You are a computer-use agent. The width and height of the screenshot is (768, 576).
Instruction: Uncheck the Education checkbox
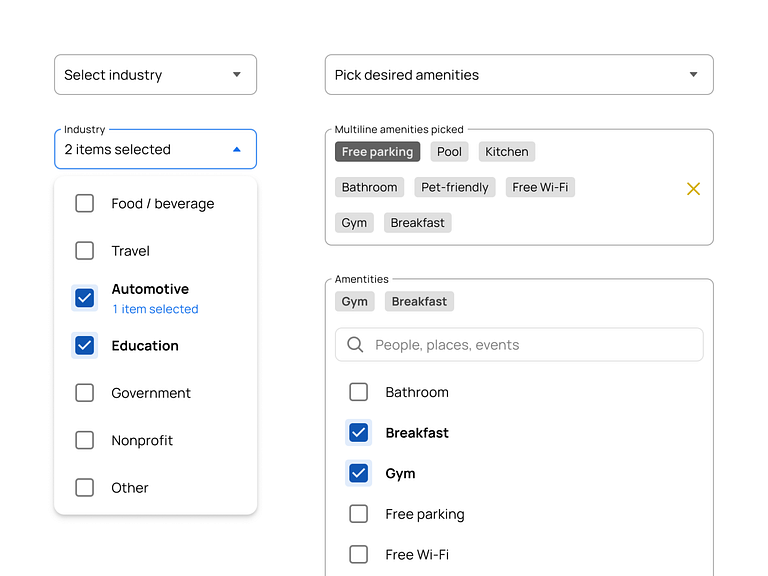pyautogui.click(x=85, y=346)
